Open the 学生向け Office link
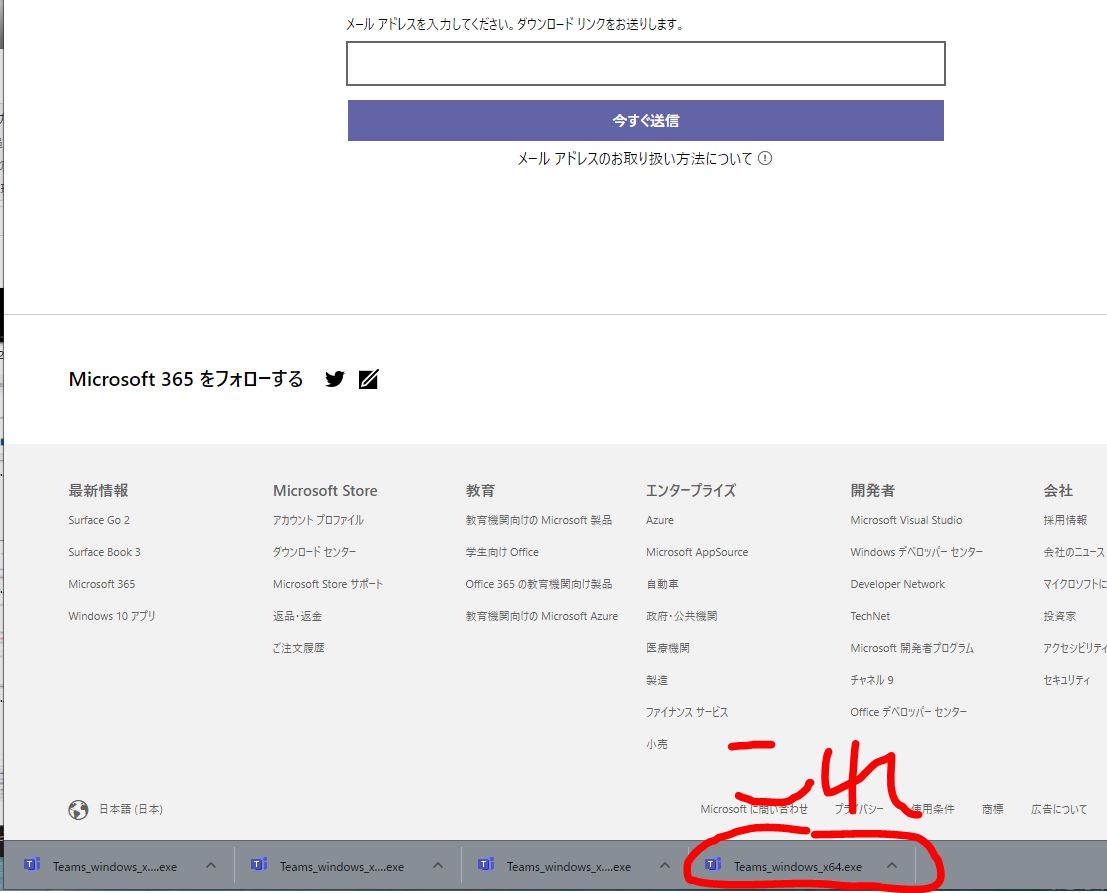Image resolution: width=1107 pixels, height=893 pixels. click(x=502, y=552)
